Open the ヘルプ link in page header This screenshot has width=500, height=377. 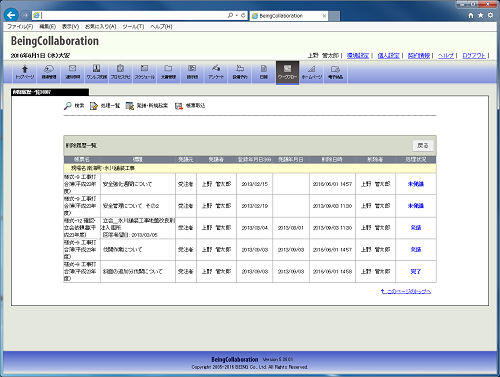pos(446,55)
